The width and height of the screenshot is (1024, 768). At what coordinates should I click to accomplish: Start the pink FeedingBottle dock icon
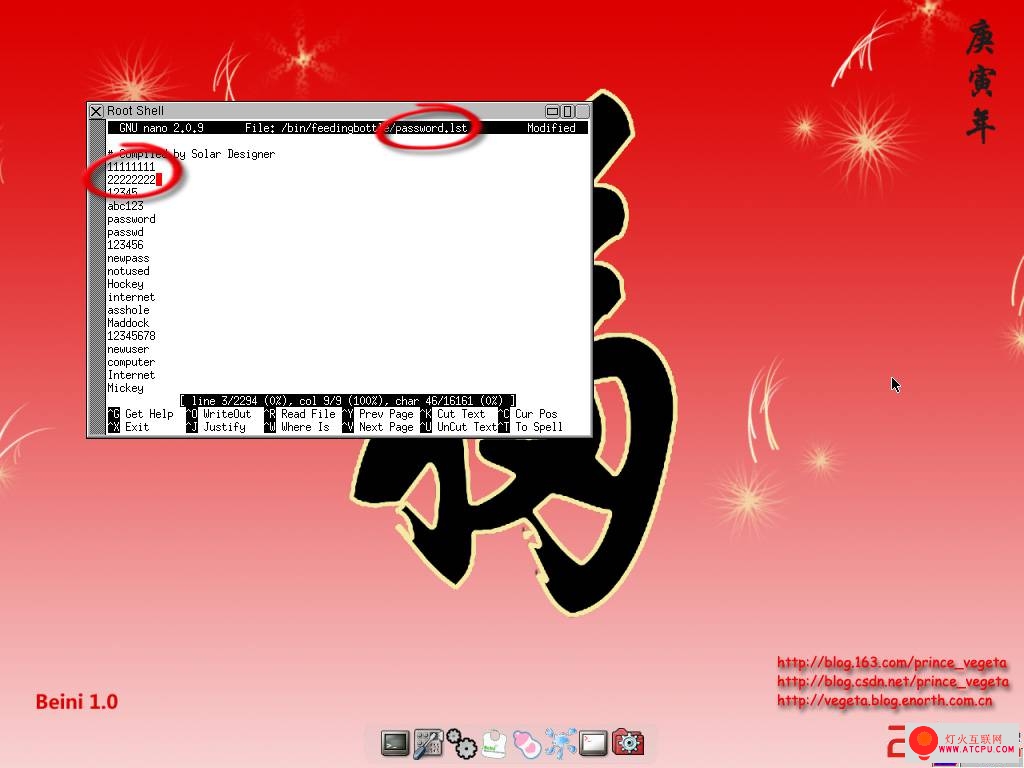(x=527, y=744)
